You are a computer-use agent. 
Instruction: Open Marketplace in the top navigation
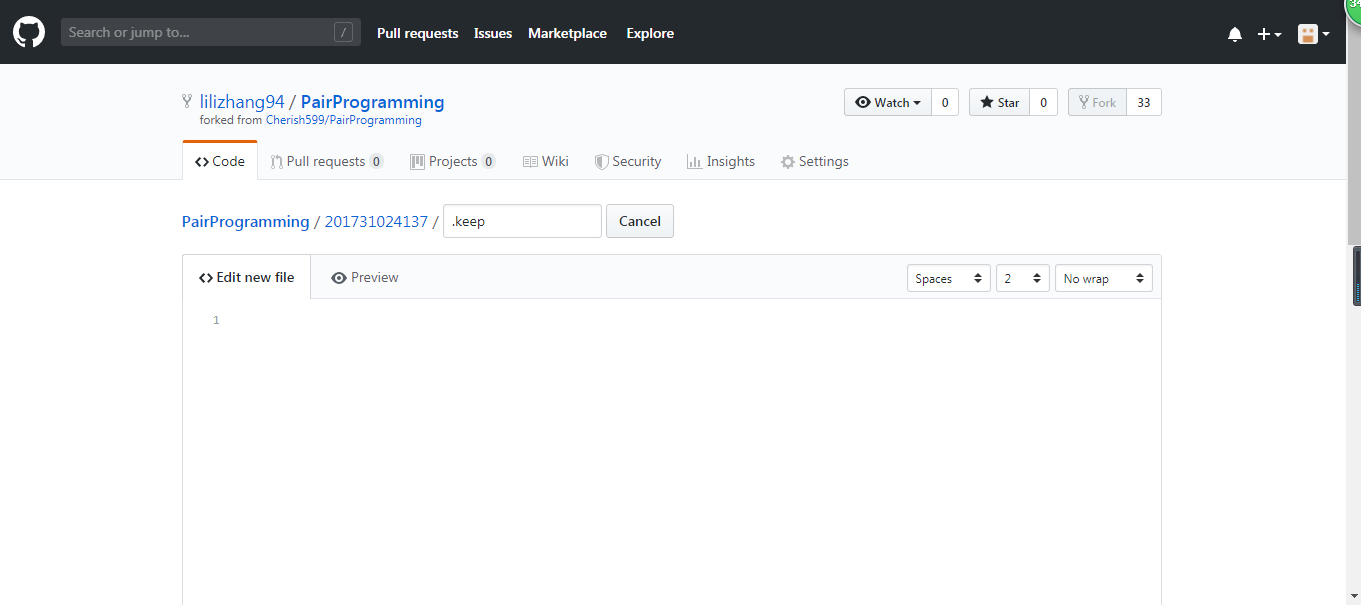(x=567, y=33)
